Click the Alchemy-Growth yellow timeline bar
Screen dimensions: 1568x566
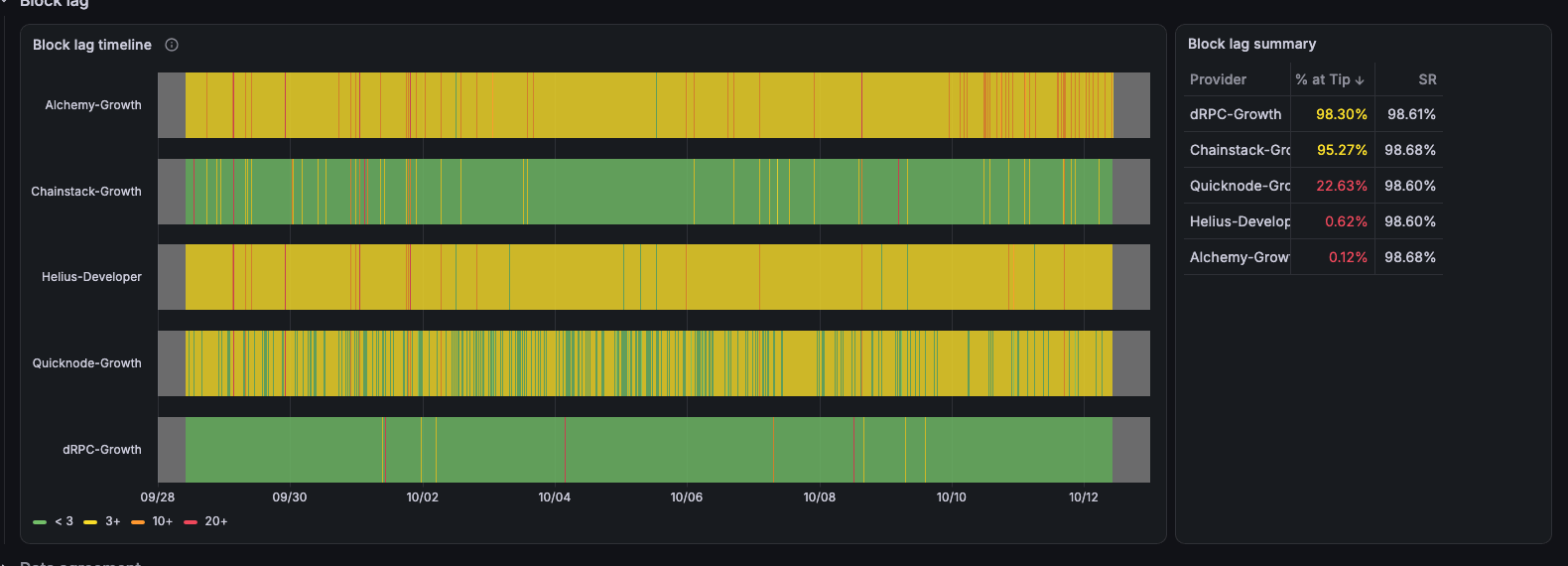(x=649, y=105)
